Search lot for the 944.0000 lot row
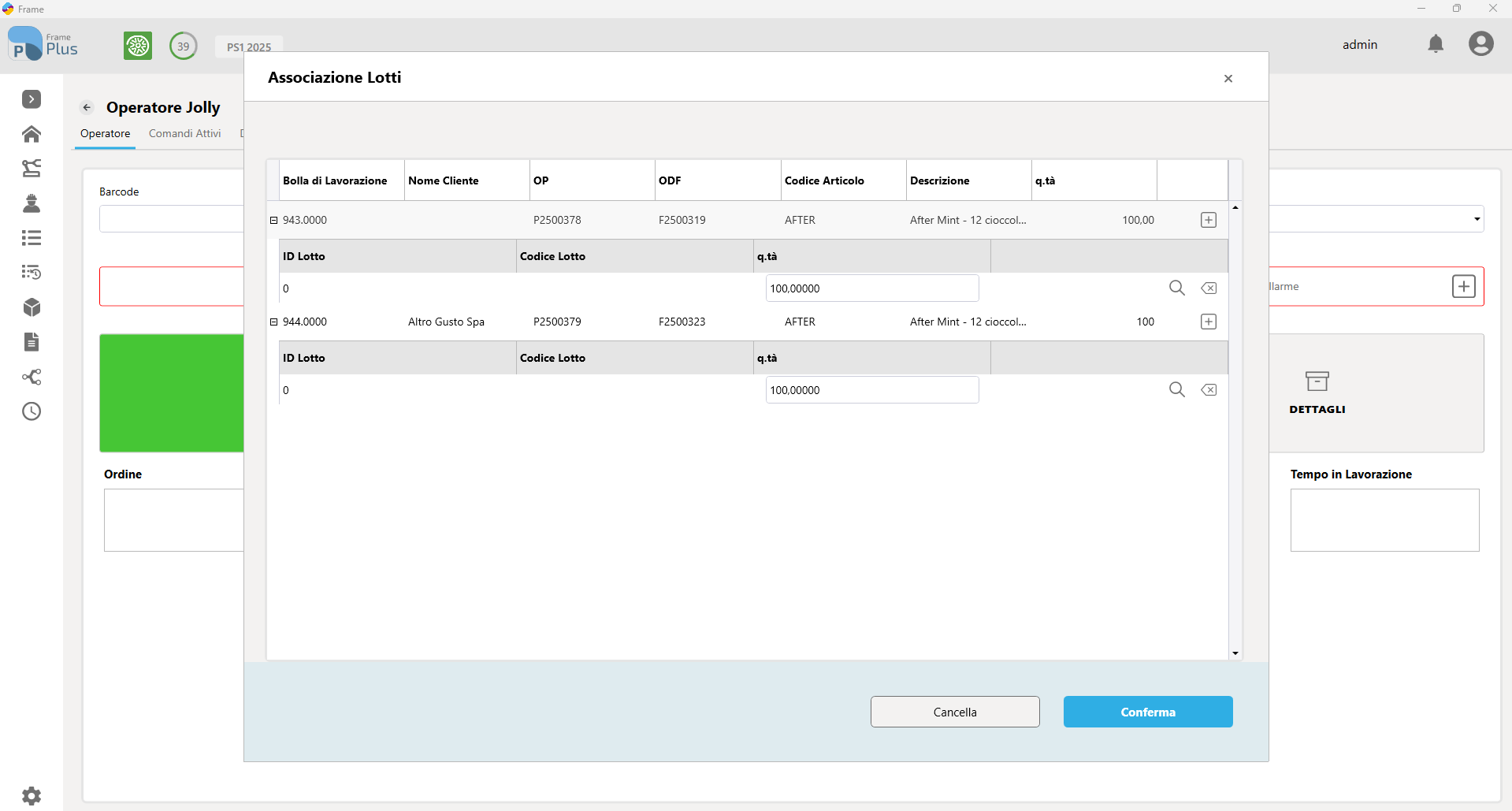Image resolution: width=1512 pixels, height=811 pixels. point(1177,389)
